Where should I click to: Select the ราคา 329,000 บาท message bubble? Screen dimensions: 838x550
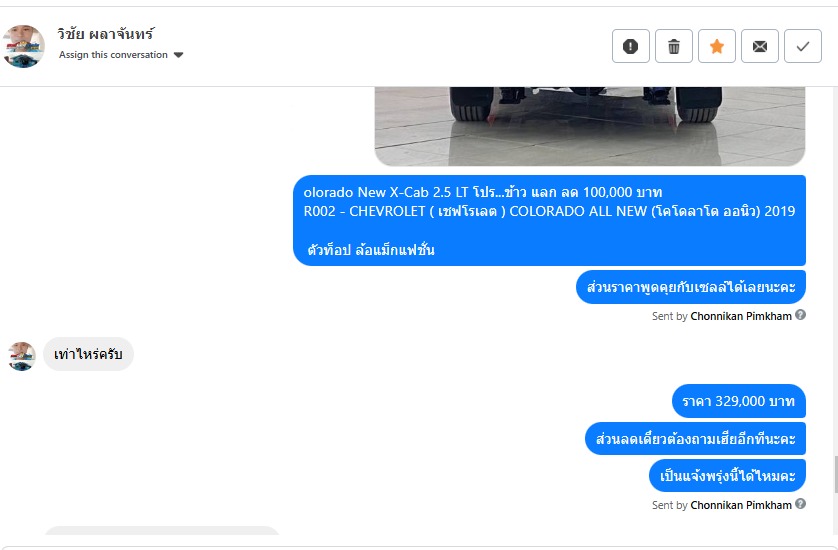(x=739, y=401)
